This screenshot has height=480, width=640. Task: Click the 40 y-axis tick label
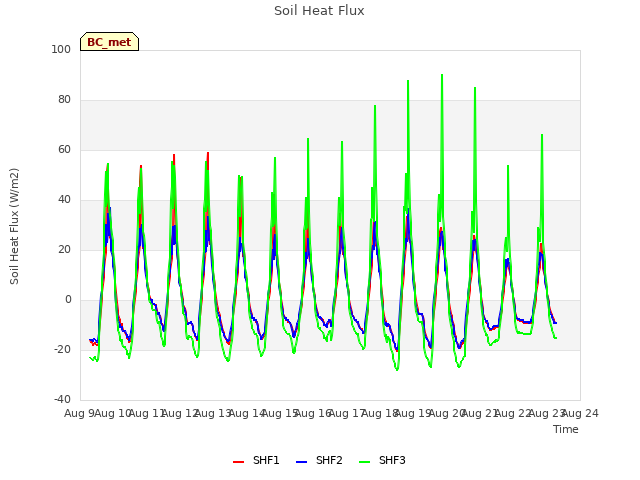coord(64,200)
